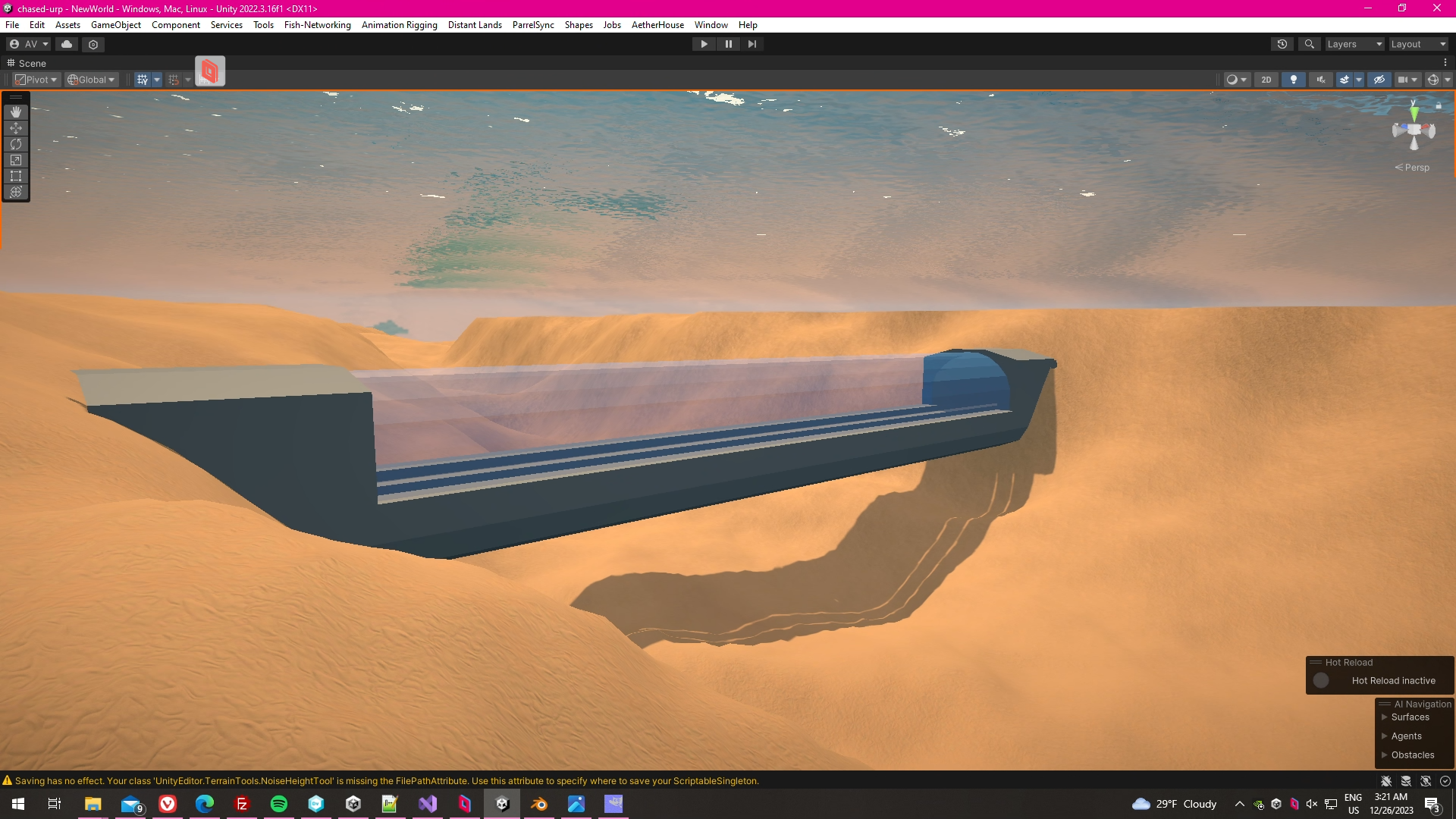Open the Fish-Networking menu
The width and height of the screenshot is (1456, 819).
[x=317, y=25]
